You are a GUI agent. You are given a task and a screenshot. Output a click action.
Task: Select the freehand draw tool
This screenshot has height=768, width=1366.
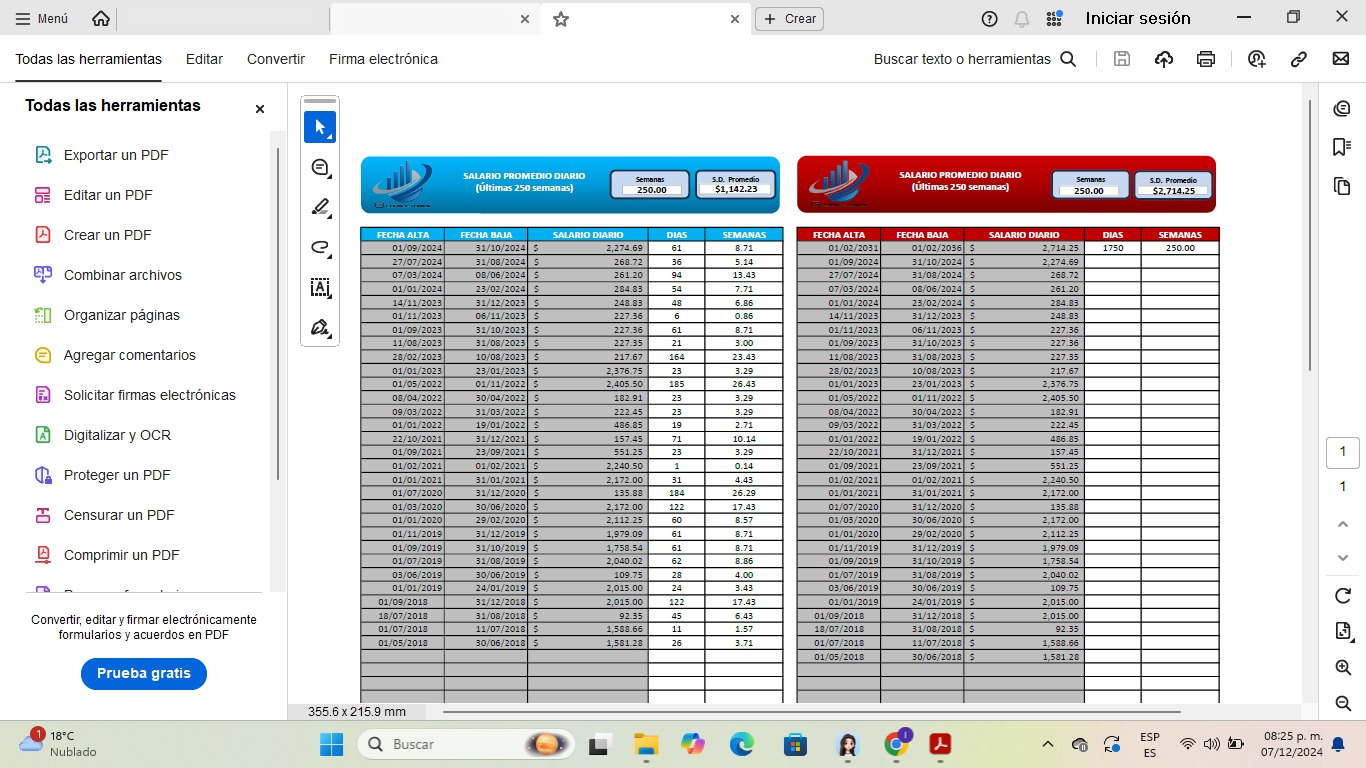click(x=320, y=247)
